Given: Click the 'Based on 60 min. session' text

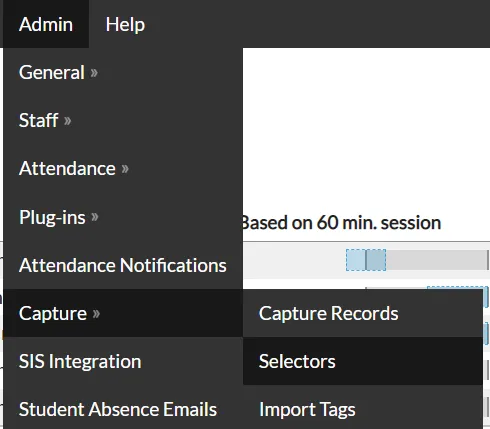Looking at the screenshot, I should pos(341,223).
